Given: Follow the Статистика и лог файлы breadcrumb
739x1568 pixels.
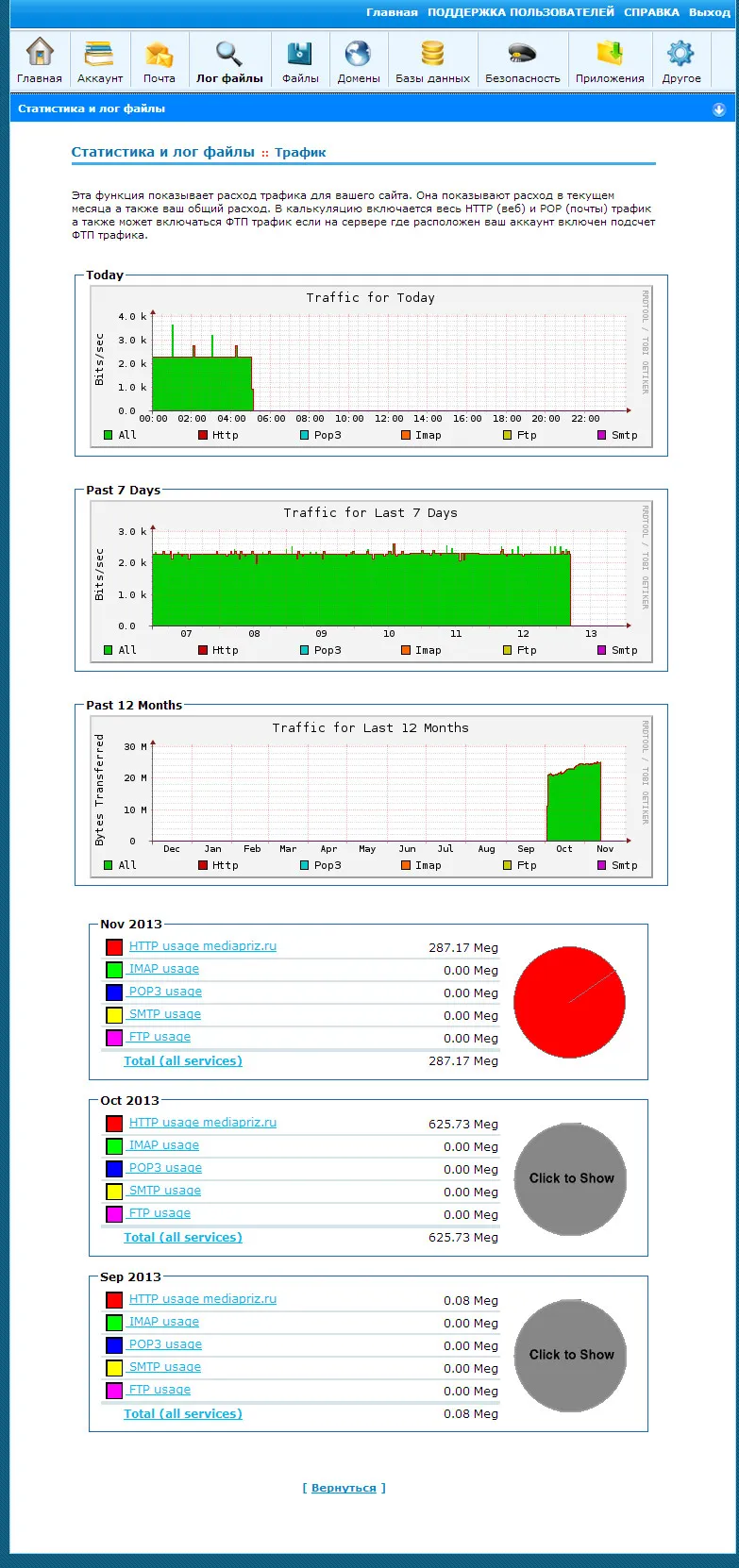Looking at the screenshot, I should (x=163, y=152).
